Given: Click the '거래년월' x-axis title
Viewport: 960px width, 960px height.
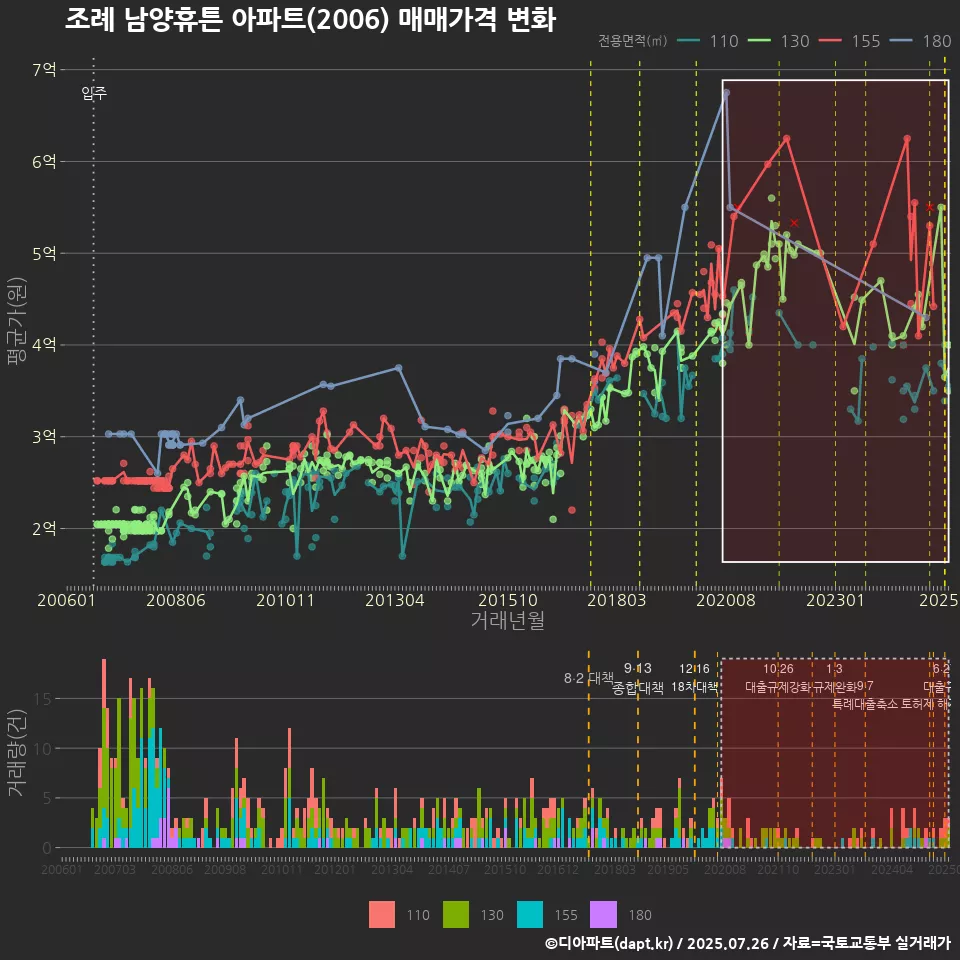Looking at the screenshot, I should coord(508,620).
